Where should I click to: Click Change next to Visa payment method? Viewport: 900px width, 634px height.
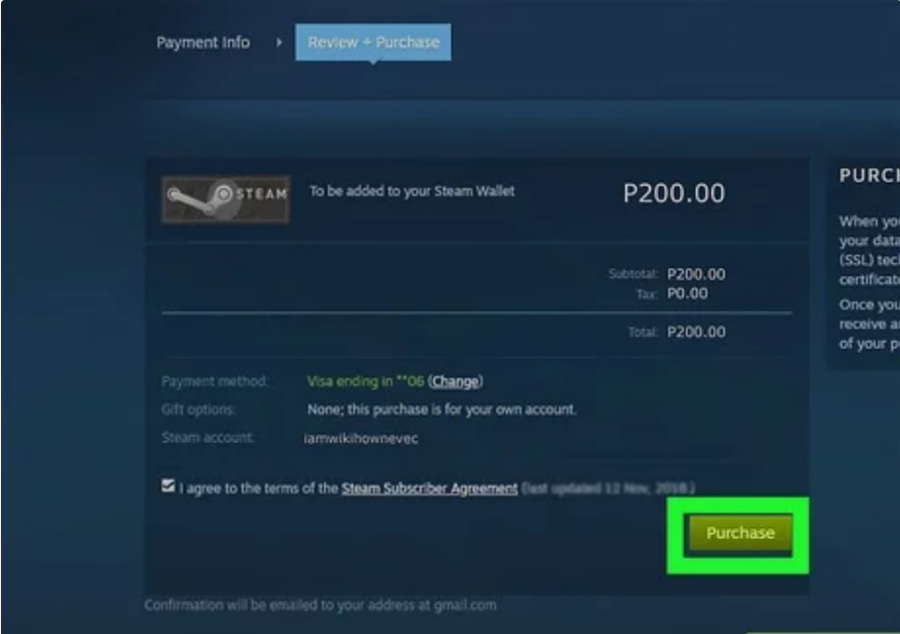pos(455,382)
